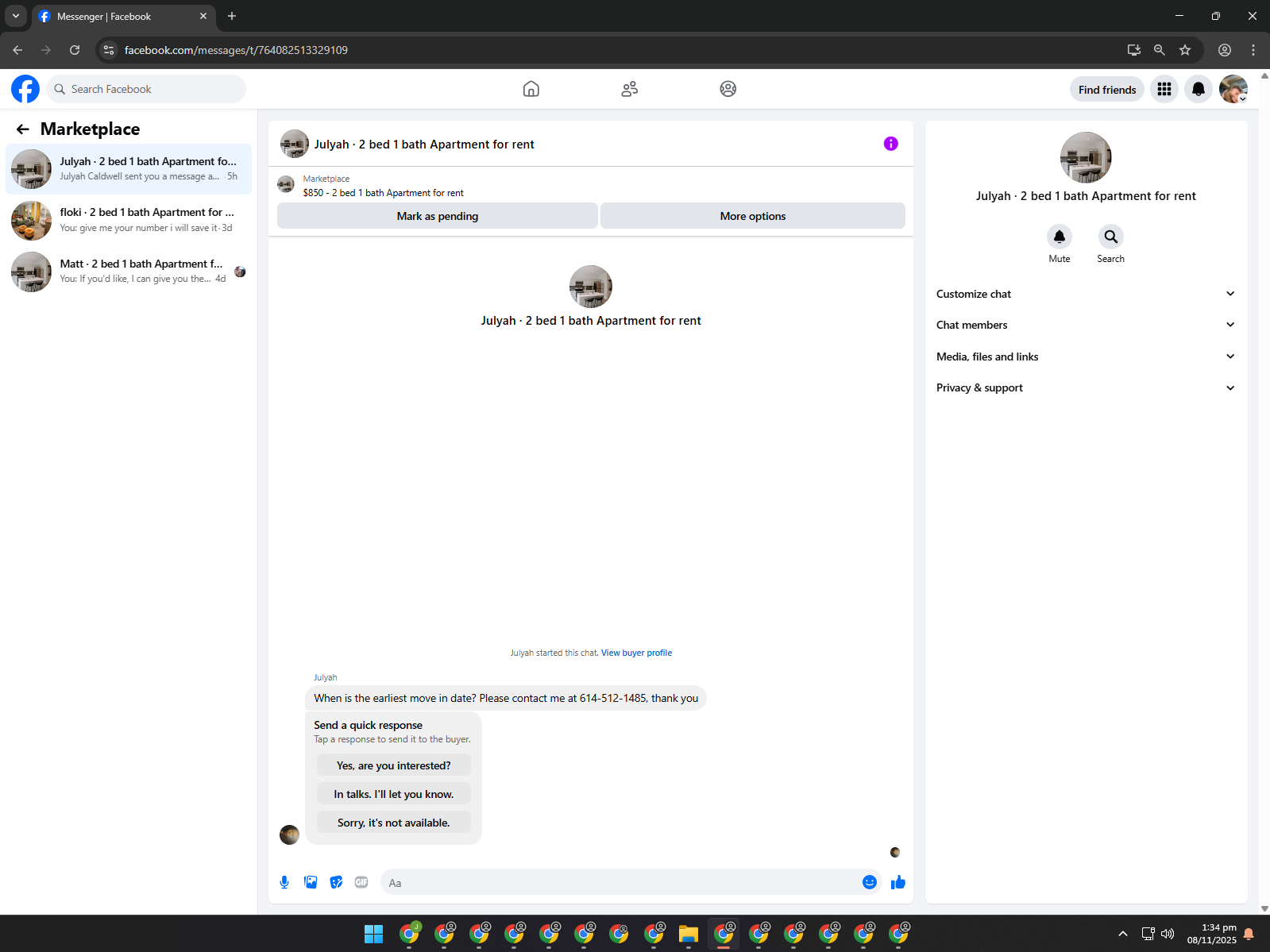Open the tab search dropdown arrow
Screen dimensions: 1270x952
coord(16,16)
